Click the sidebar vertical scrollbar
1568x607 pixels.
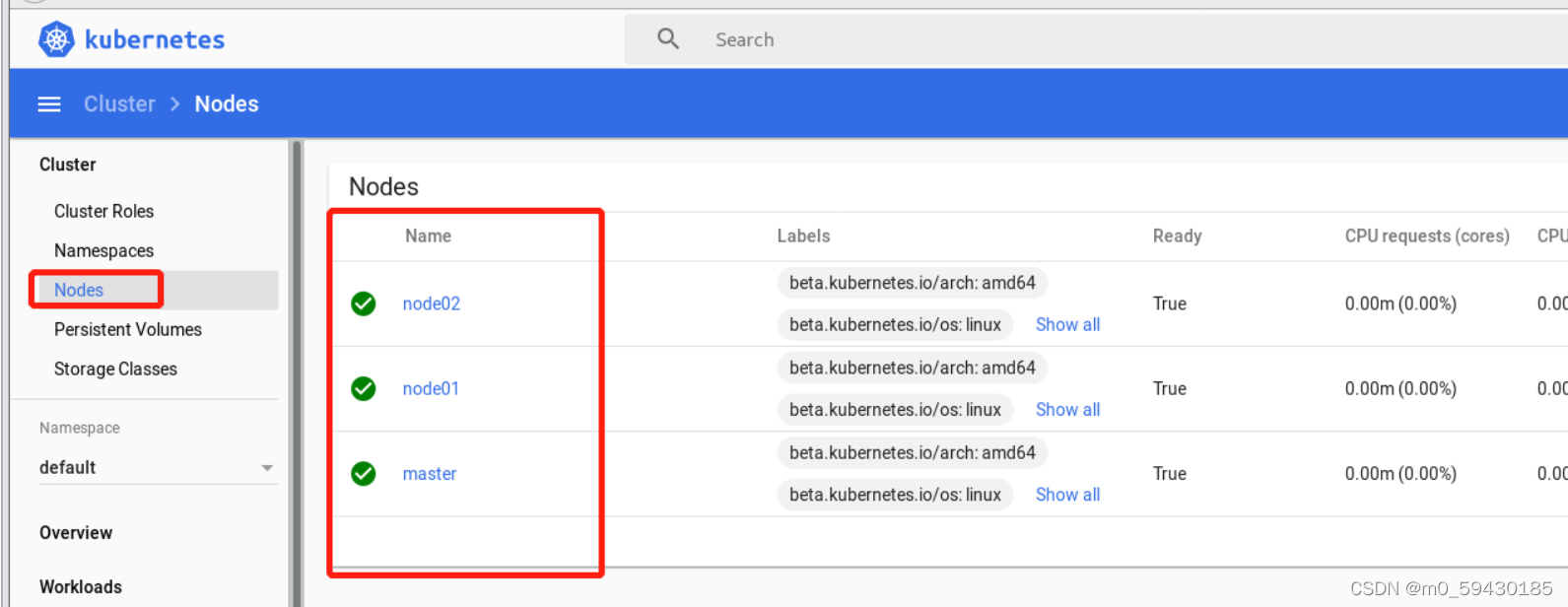(x=296, y=374)
